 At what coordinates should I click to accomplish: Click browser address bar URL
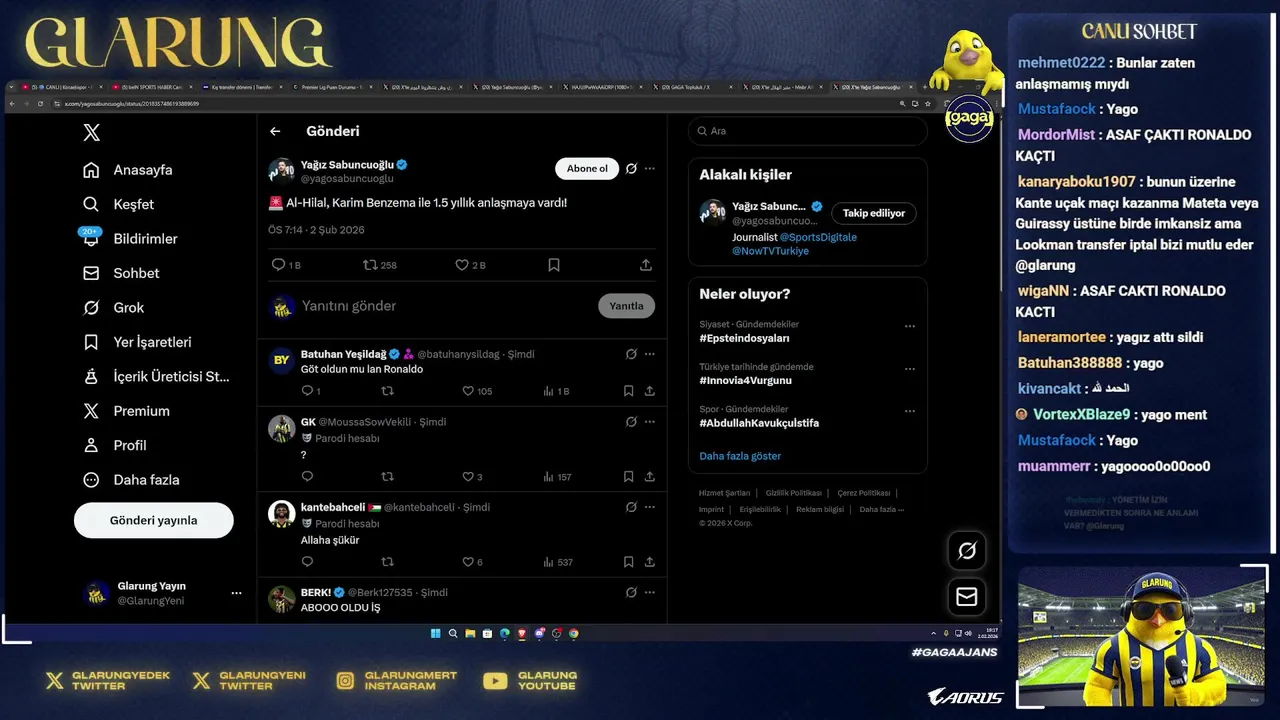[132, 103]
